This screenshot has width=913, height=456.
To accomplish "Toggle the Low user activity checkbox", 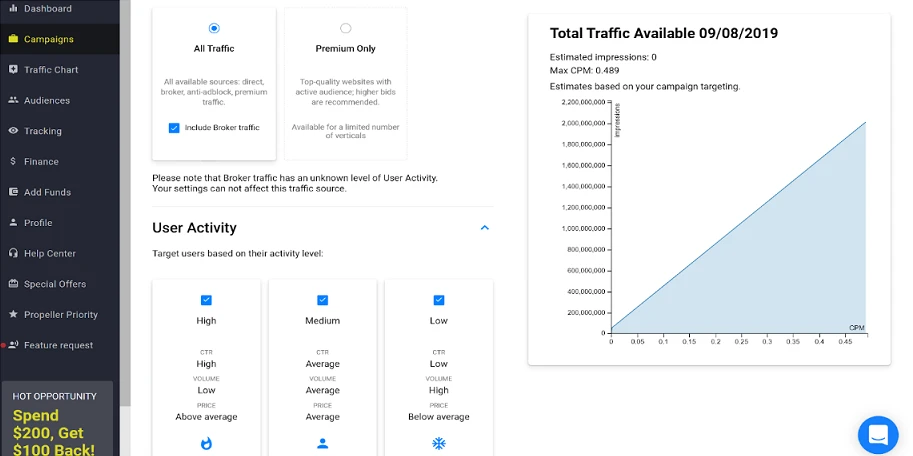I will 438,300.
